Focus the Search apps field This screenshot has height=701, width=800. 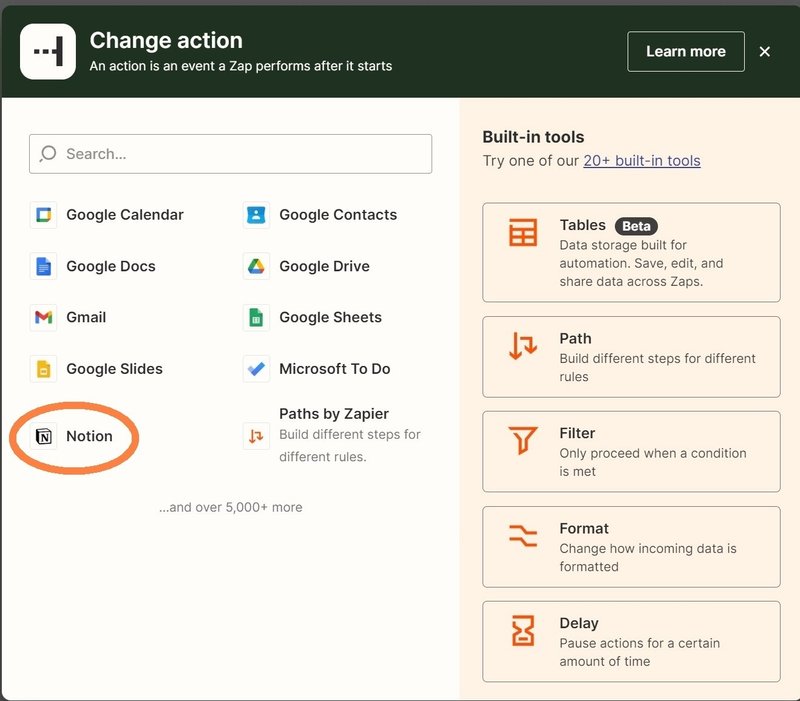click(x=231, y=154)
